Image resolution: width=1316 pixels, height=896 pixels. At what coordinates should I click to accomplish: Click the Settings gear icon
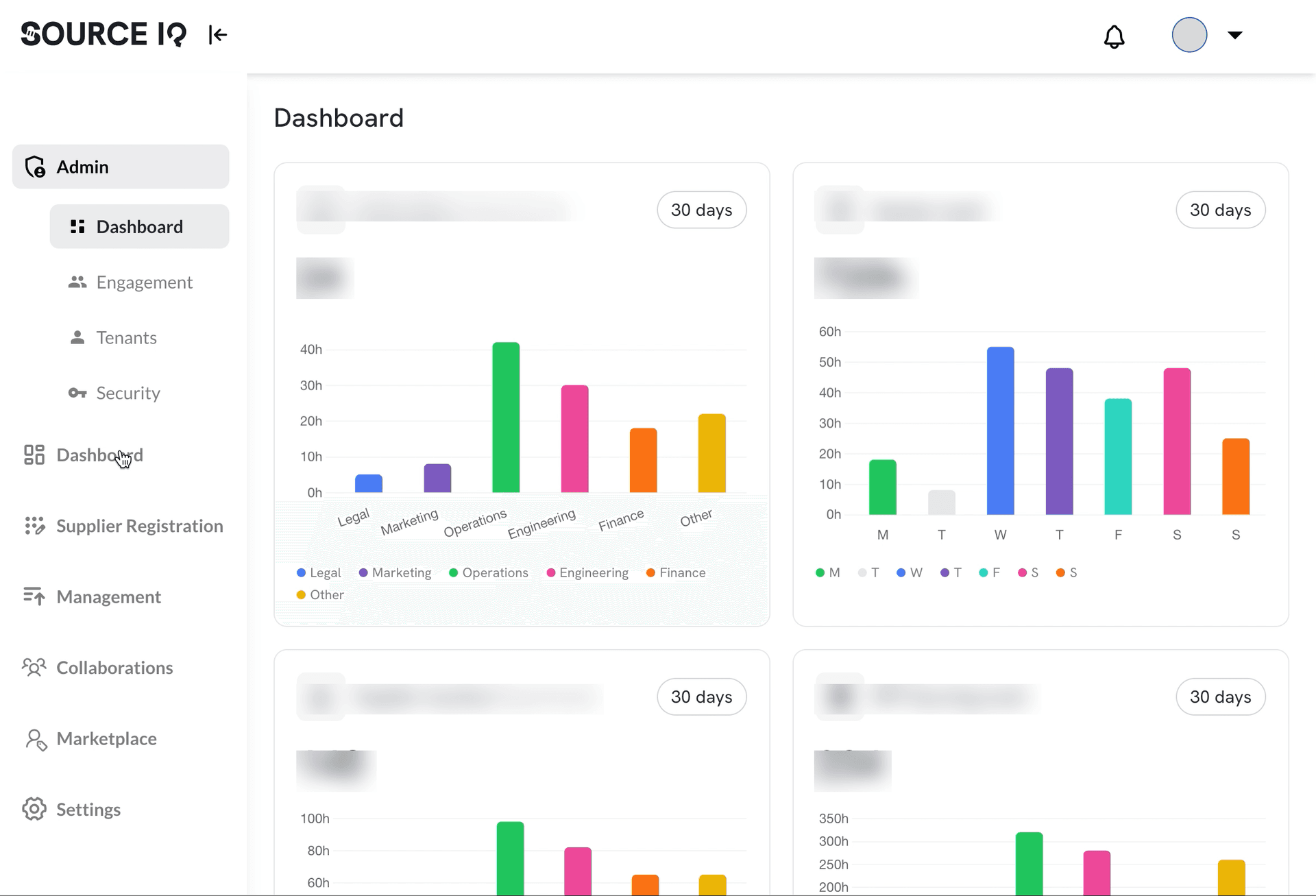(34, 809)
